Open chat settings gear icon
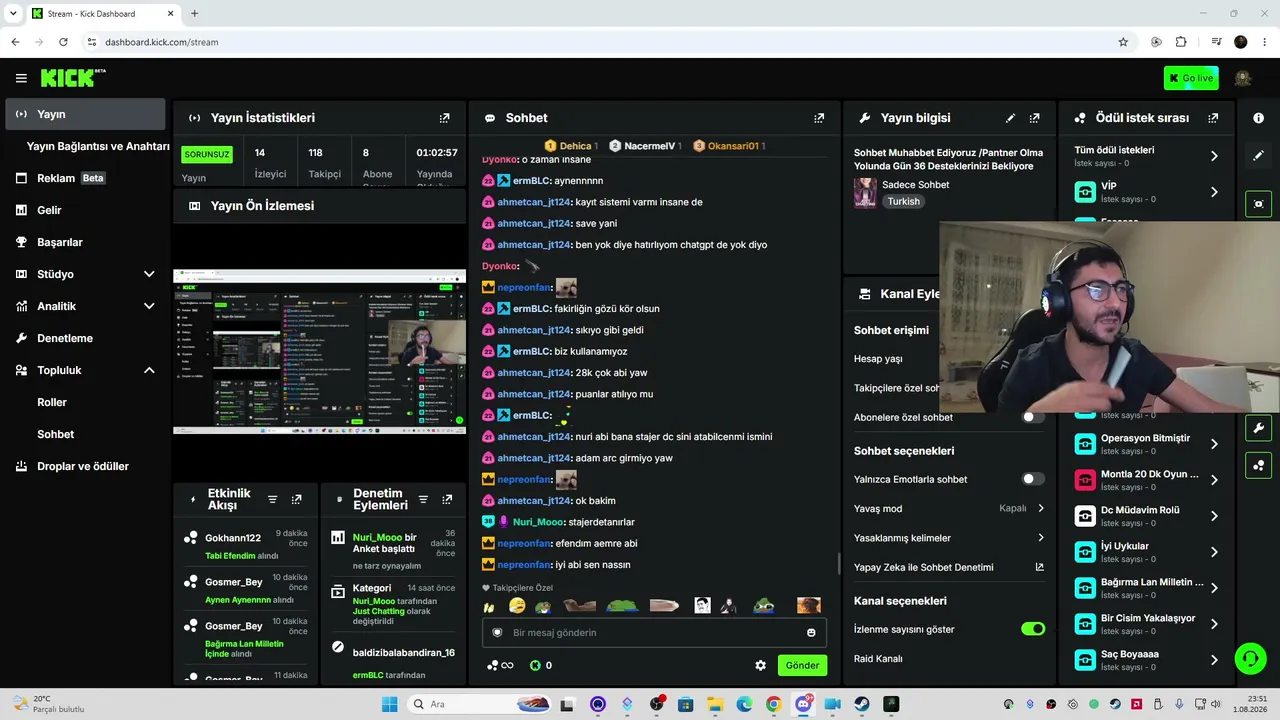Image resolution: width=1280 pixels, height=720 pixels. (760, 665)
